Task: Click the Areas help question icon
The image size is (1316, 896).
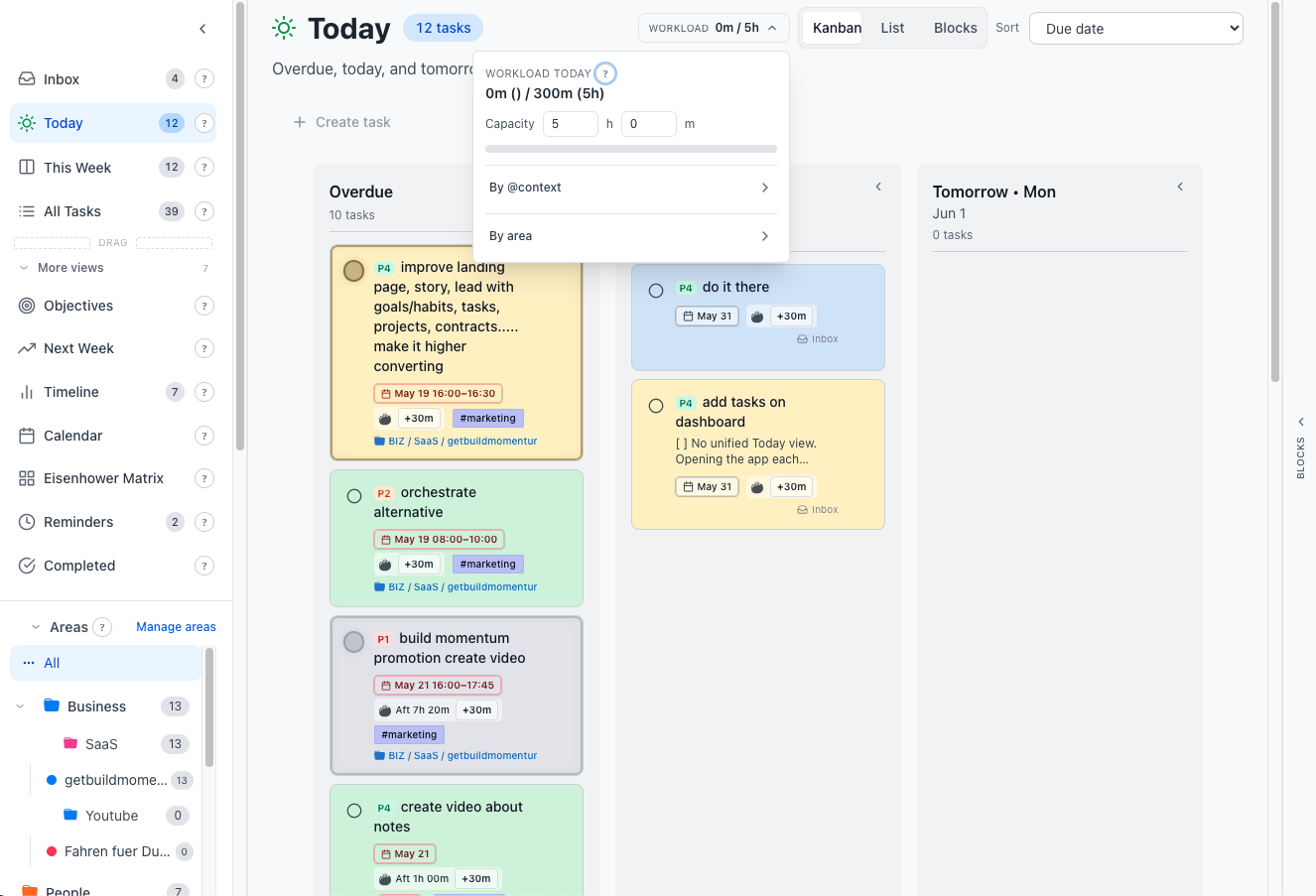Action: 102,627
